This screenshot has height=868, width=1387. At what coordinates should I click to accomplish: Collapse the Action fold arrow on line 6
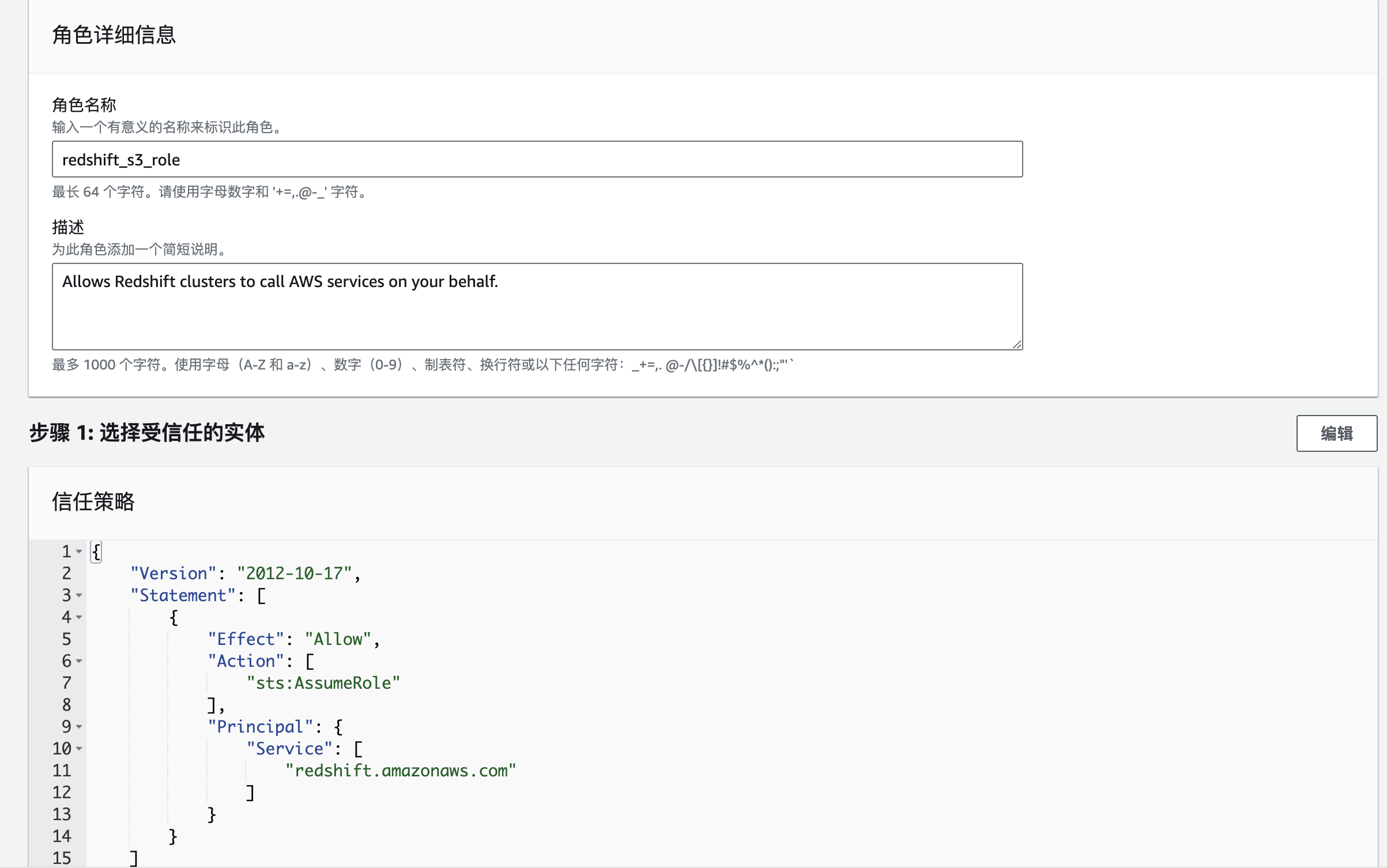coord(79,661)
